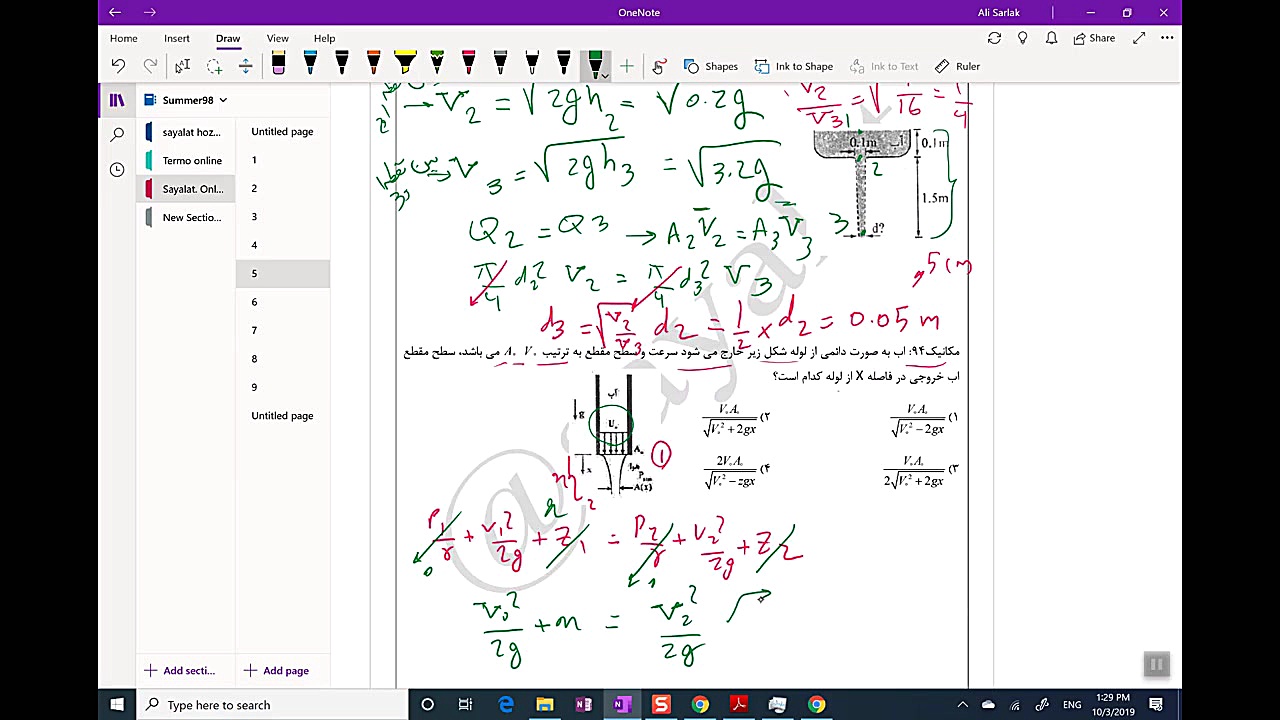This screenshot has height=720, width=1280.
Task: Add a new pen with plus button
Action: click(627, 66)
